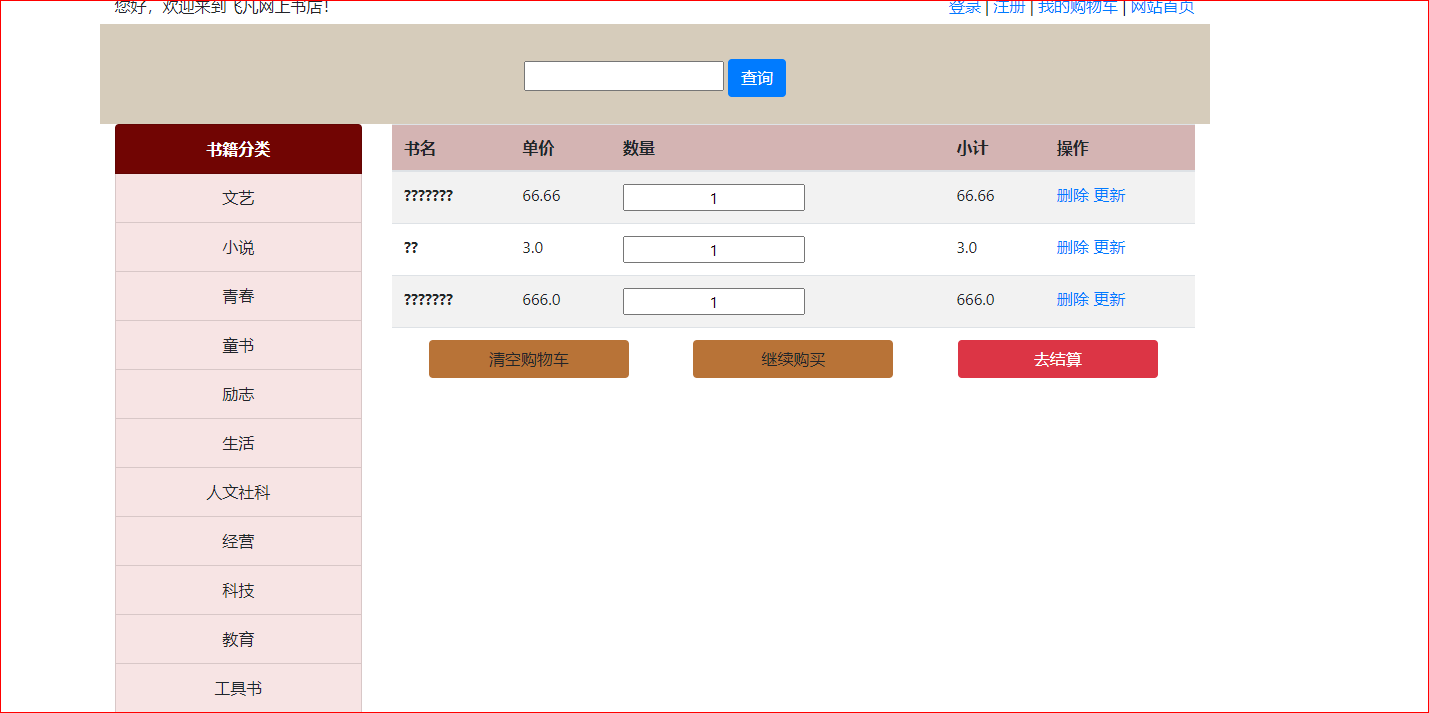Viewport: 1429px width, 713px height.
Task: Edit quantity field in the 3.0 row
Action: coord(714,250)
